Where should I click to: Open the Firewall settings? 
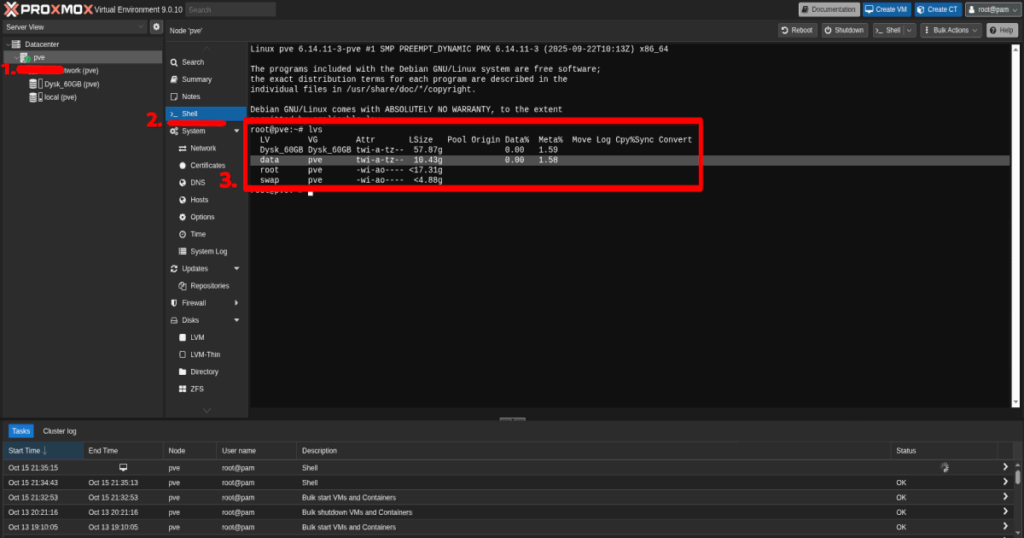(193, 303)
